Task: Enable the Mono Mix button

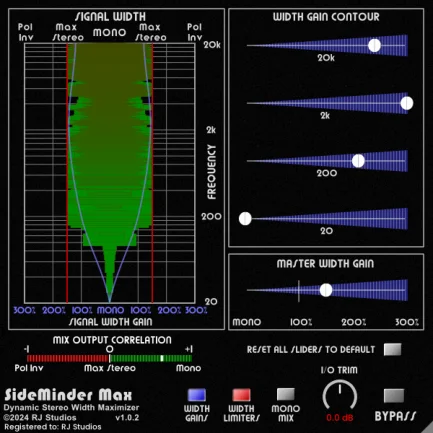Action: pyautogui.click(x=286, y=395)
